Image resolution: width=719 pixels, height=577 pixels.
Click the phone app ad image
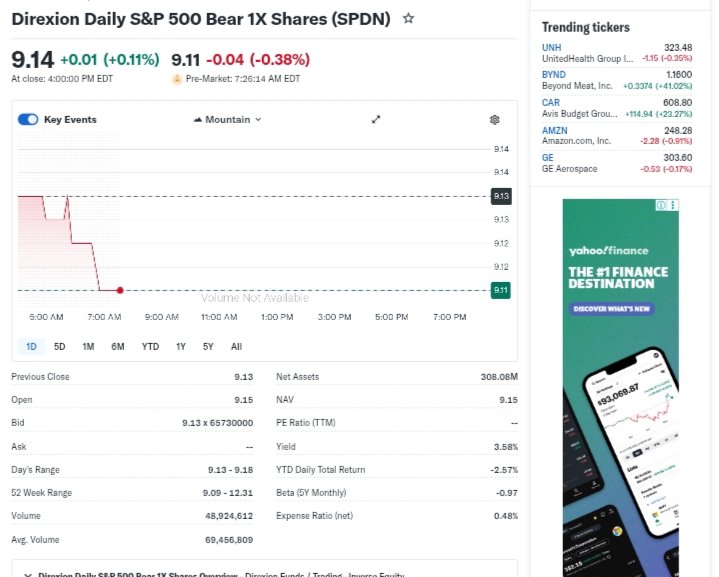pos(621,440)
